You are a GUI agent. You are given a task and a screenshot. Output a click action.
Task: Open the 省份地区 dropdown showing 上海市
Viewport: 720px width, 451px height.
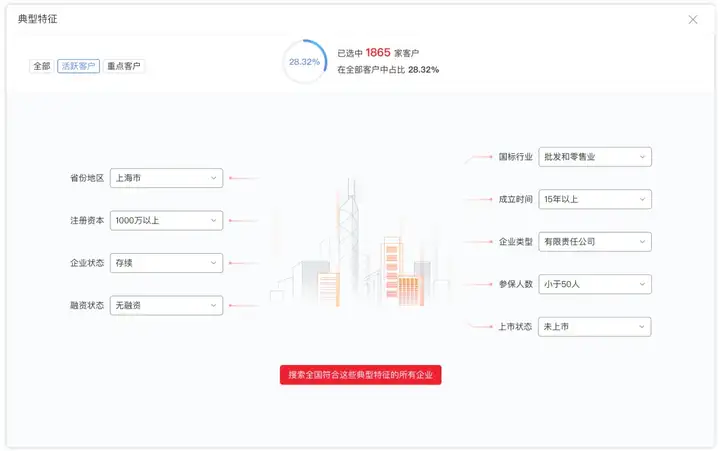pyautogui.click(x=166, y=178)
